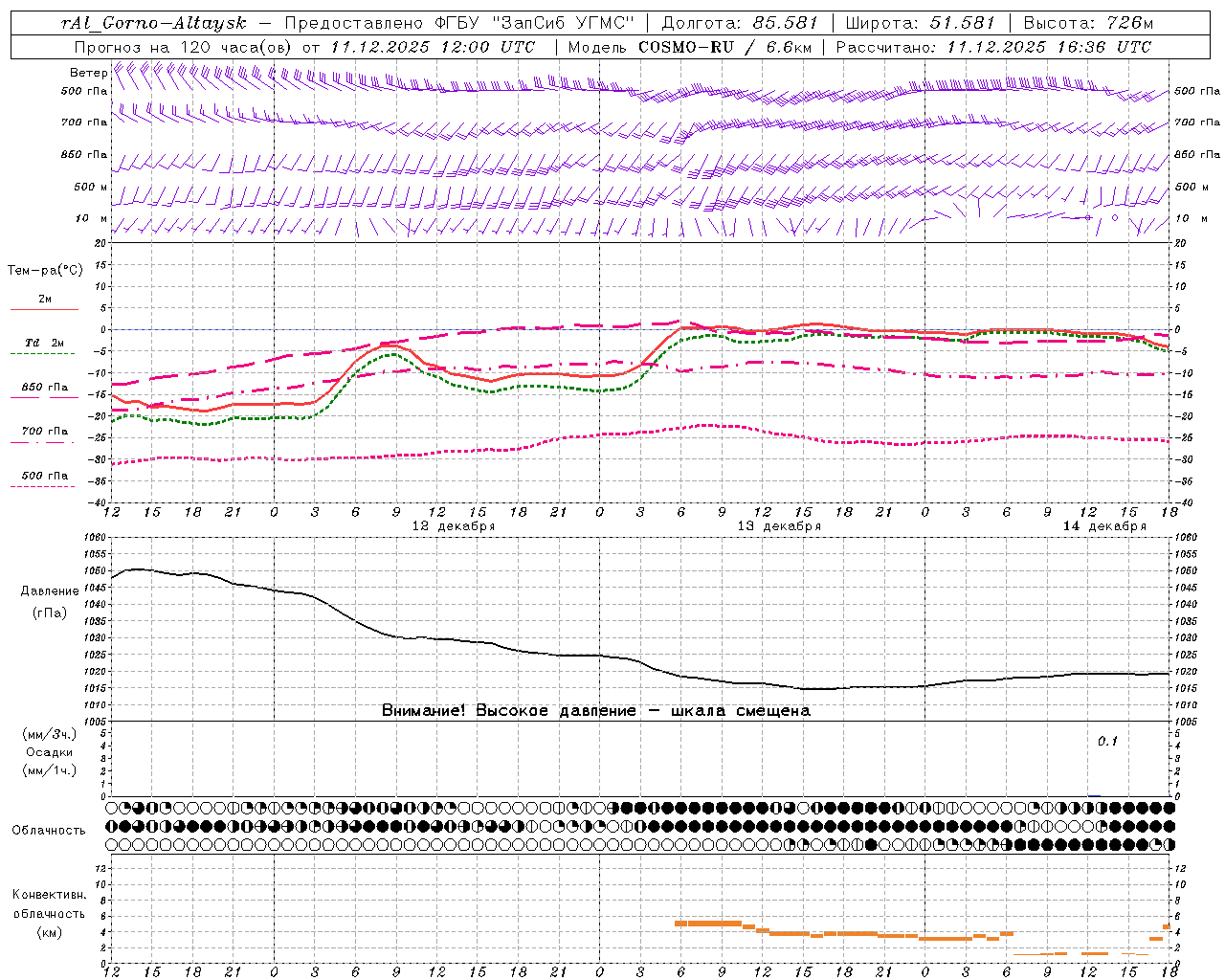Screen dimensions: 1225x980
Task: Click the 14 декабря date label
Action: (1104, 526)
